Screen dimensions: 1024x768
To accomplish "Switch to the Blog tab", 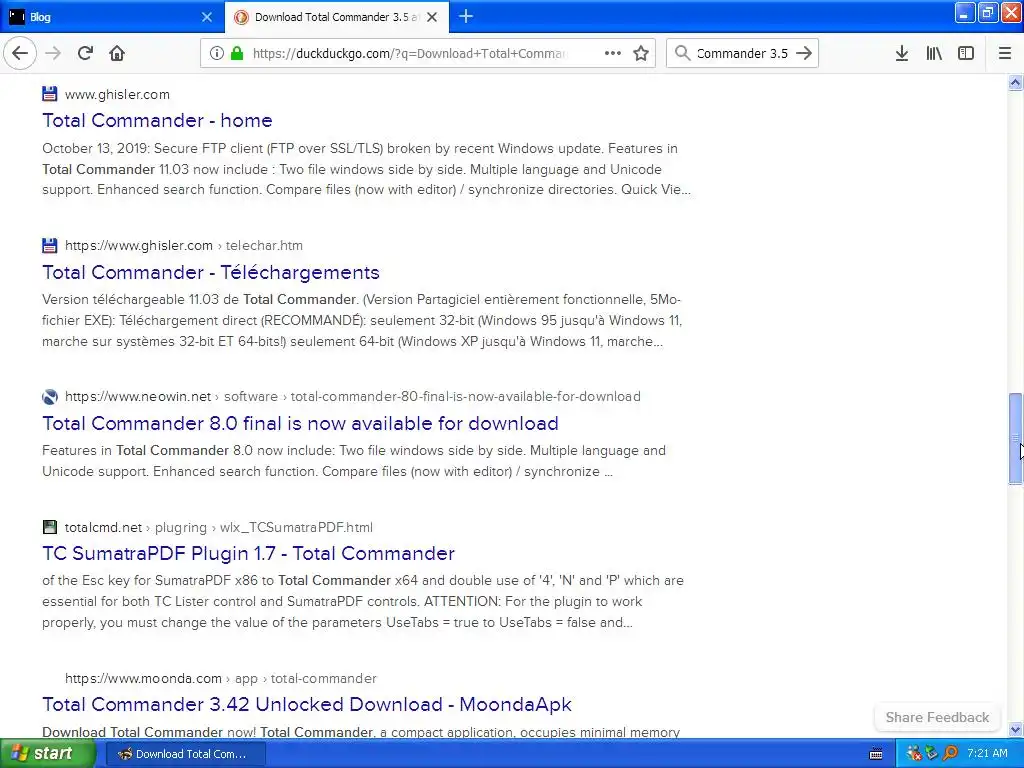I will (x=112, y=17).
